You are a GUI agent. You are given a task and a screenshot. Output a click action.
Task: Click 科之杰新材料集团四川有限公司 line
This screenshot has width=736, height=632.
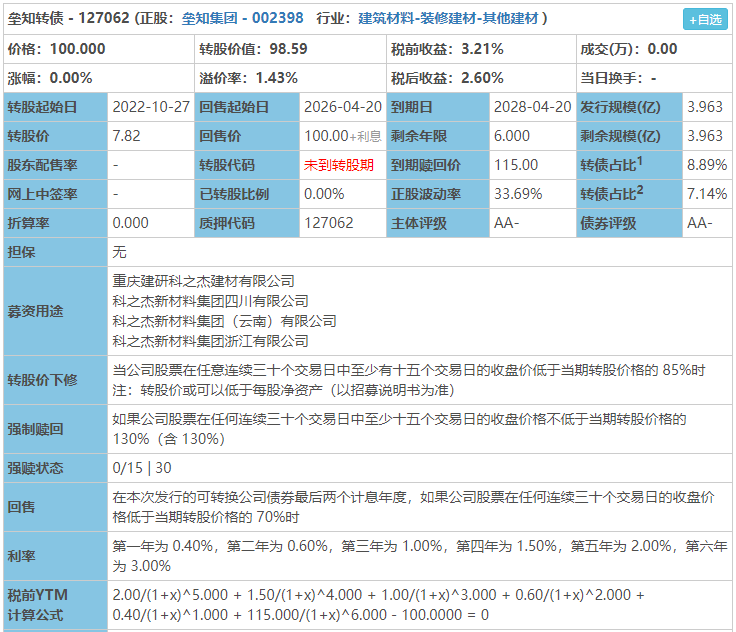pos(210,301)
